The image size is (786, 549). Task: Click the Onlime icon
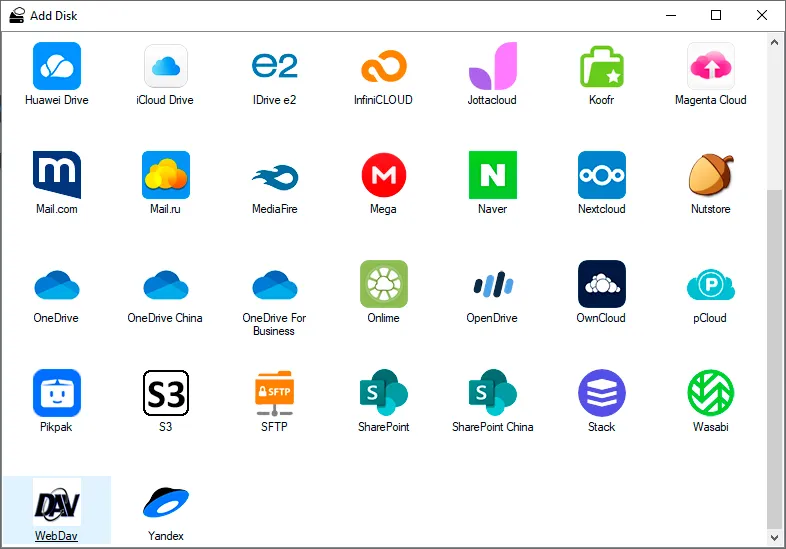coord(383,284)
